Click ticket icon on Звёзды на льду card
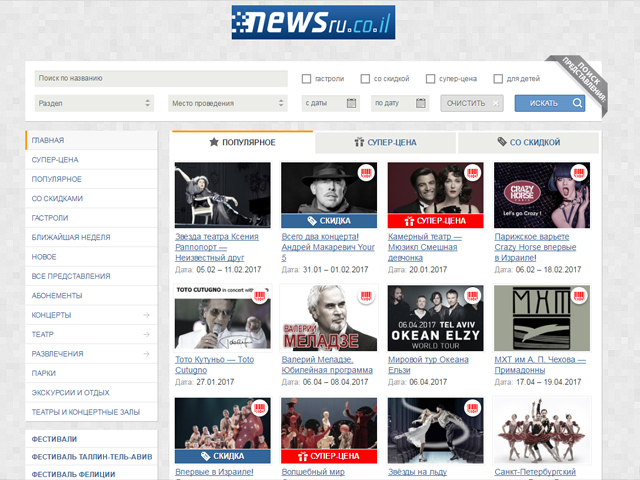This screenshot has height=480, width=640. [x=472, y=408]
